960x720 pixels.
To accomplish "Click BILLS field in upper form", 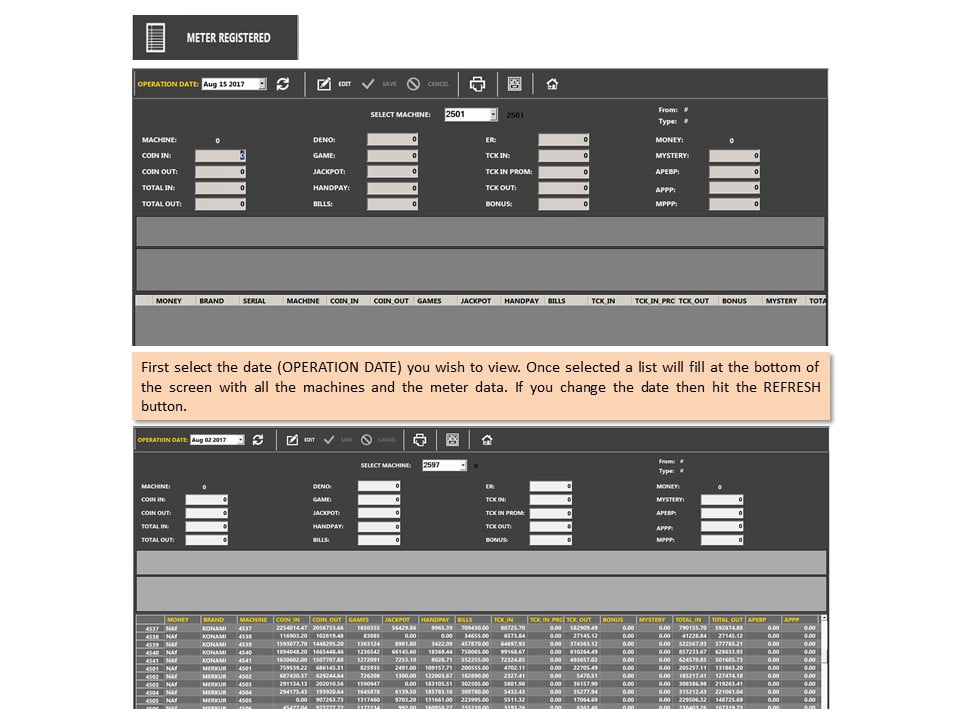I will click(x=392, y=204).
